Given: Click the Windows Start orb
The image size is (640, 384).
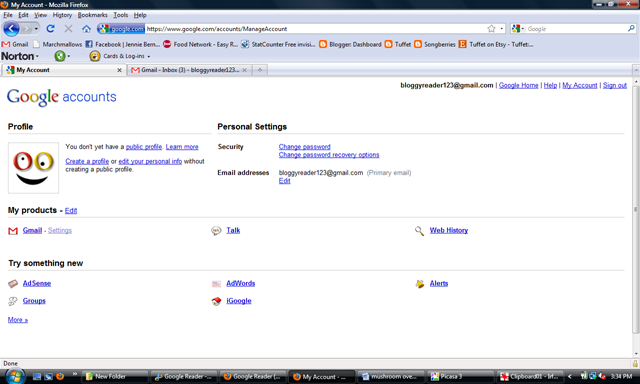Looking at the screenshot, I should click(15, 376).
